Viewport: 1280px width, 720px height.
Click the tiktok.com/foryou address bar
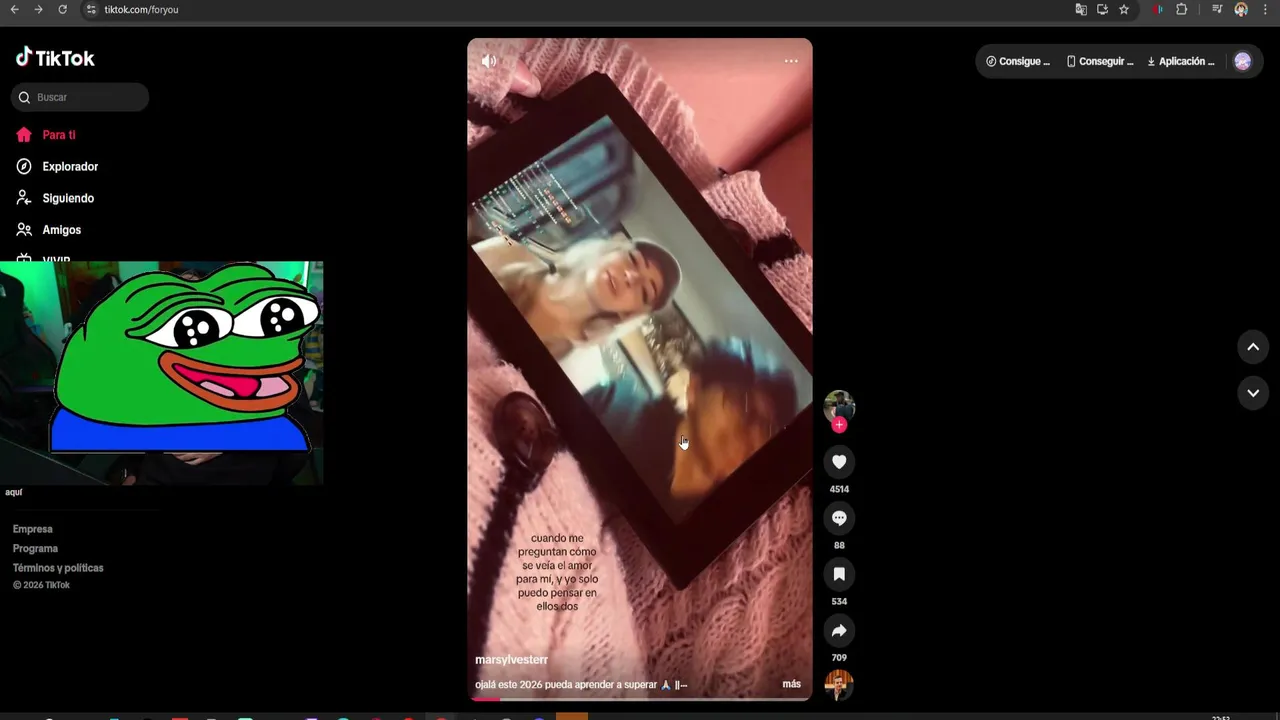[x=141, y=9]
